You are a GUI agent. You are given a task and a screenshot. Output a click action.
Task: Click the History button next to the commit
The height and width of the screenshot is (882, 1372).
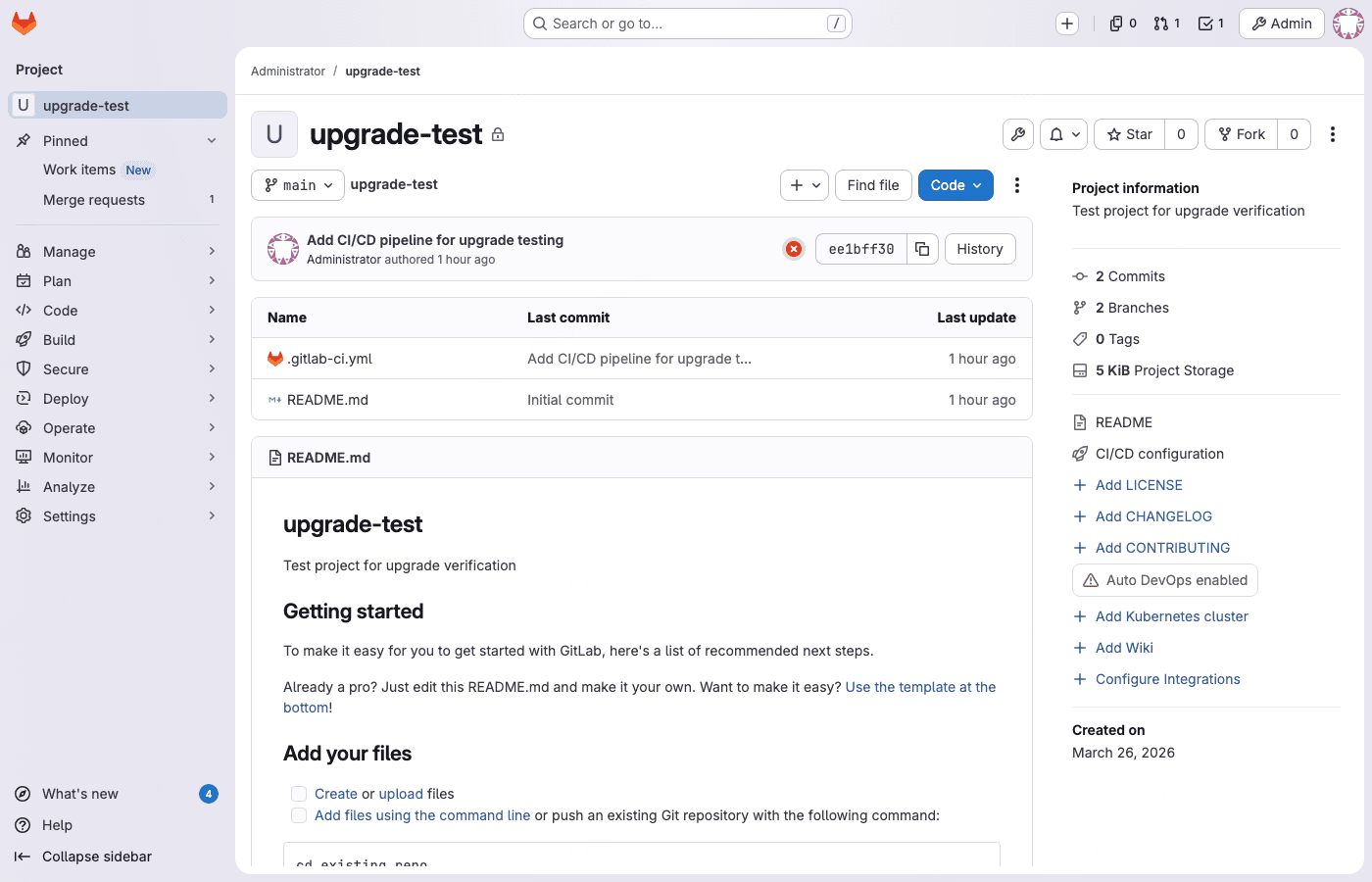pyautogui.click(x=979, y=249)
